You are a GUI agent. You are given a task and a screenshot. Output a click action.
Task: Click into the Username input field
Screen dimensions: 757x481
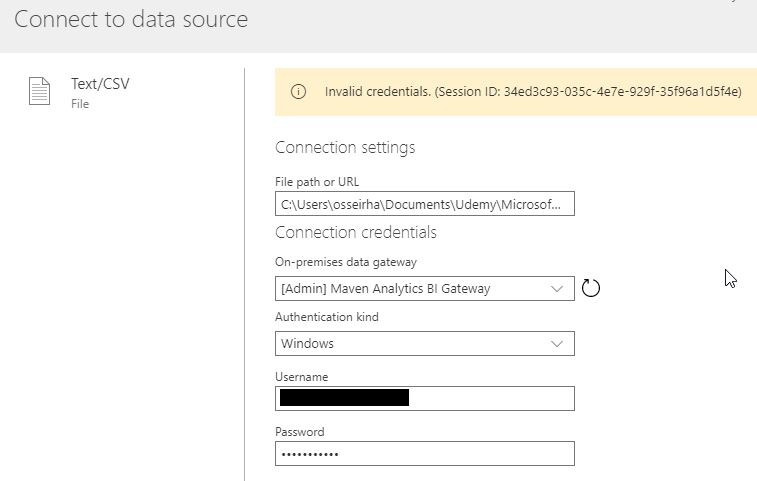425,398
